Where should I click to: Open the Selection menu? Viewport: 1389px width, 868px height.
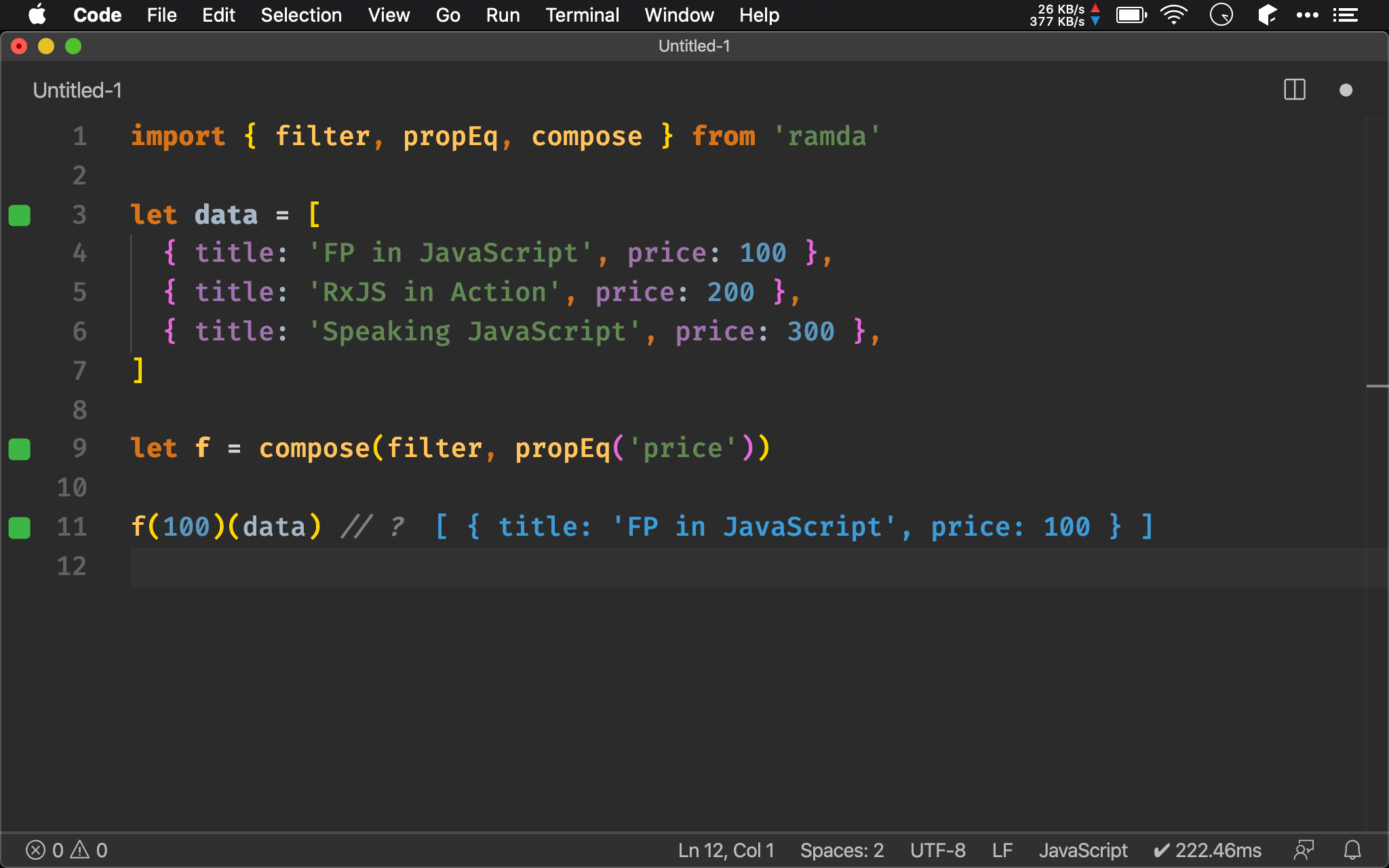[x=302, y=14]
